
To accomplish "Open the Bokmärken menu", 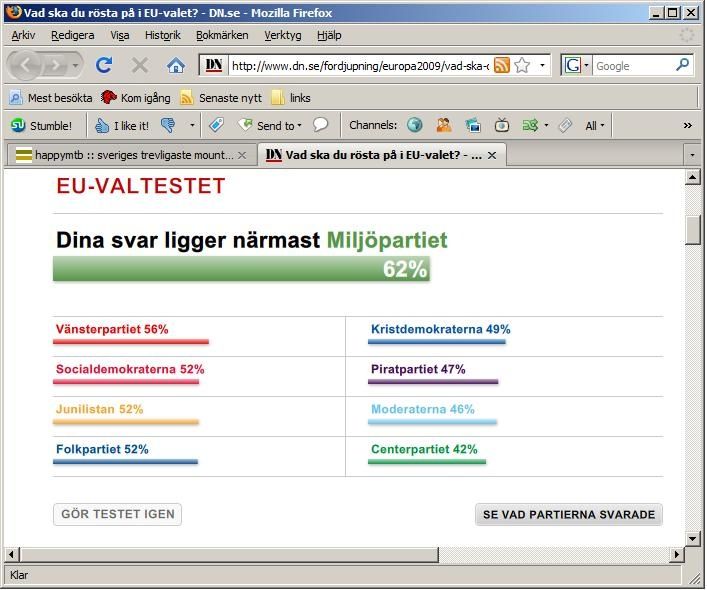I will [222, 35].
